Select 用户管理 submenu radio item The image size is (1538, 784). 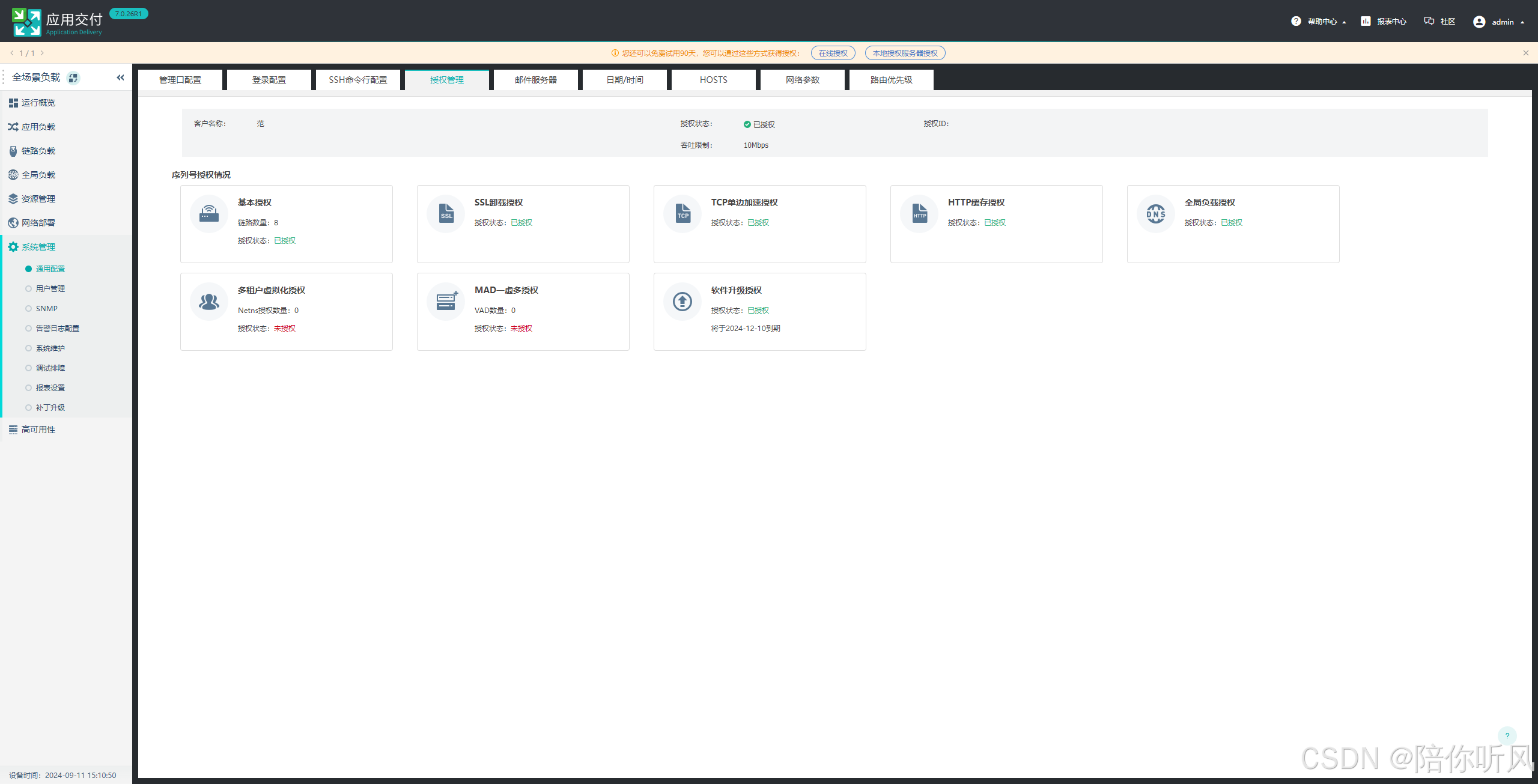tap(50, 289)
